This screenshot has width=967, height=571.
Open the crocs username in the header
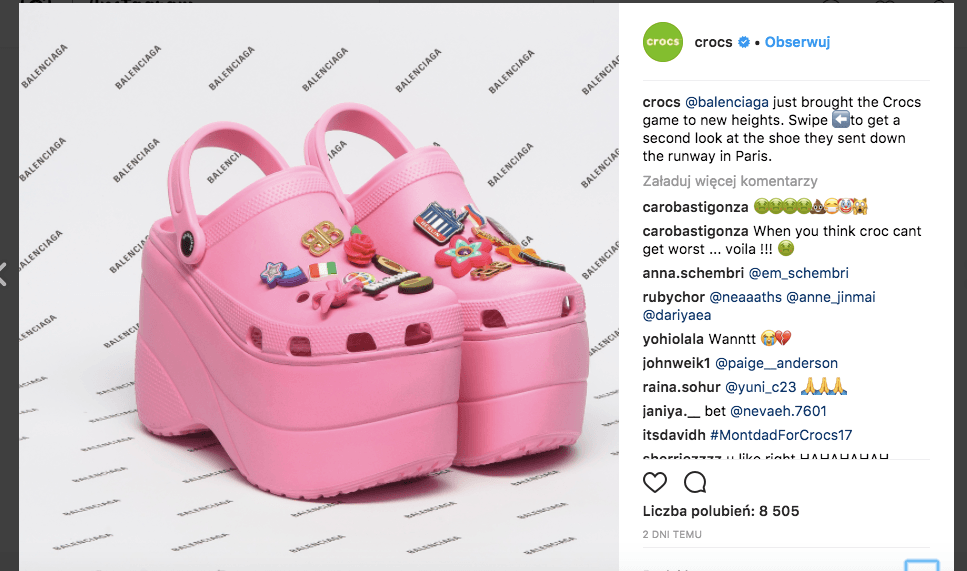pyautogui.click(x=713, y=42)
